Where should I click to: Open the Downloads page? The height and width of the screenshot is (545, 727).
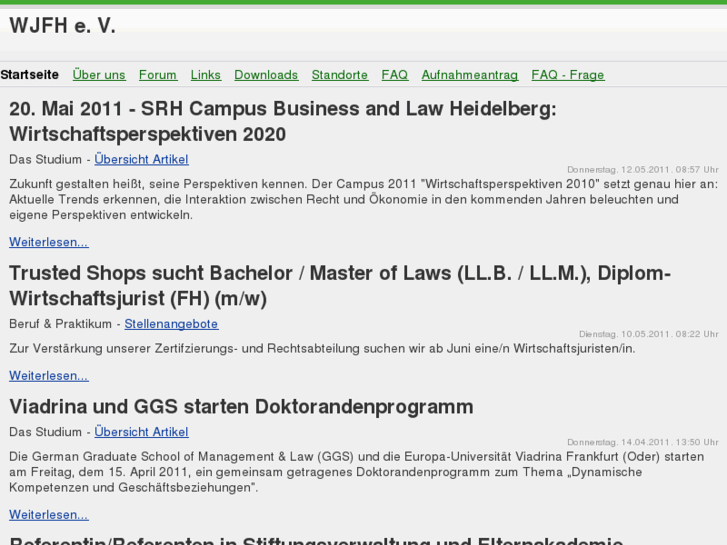point(266,75)
